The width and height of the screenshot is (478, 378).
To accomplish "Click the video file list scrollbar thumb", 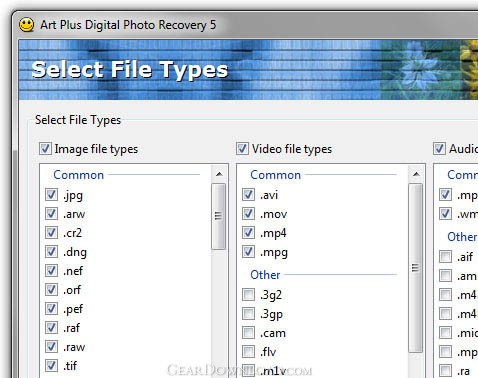I will tap(416, 268).
